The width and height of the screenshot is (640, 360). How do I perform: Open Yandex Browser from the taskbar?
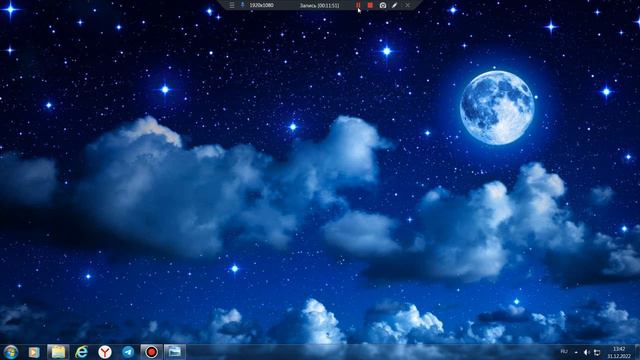(105, 352)
